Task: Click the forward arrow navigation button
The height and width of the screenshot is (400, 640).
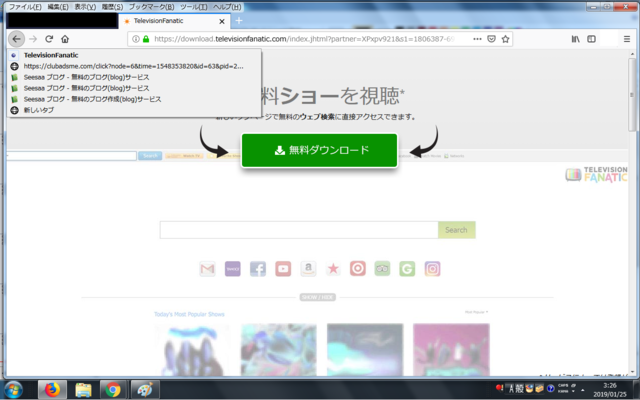Action: click(x=33, y=39)
